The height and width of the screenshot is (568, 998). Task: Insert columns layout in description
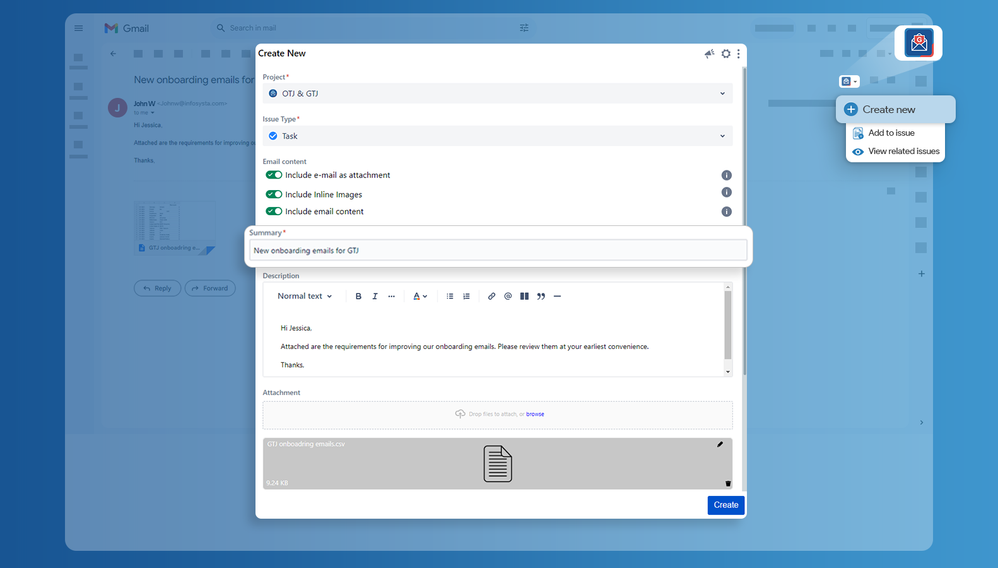coord(524,296)
